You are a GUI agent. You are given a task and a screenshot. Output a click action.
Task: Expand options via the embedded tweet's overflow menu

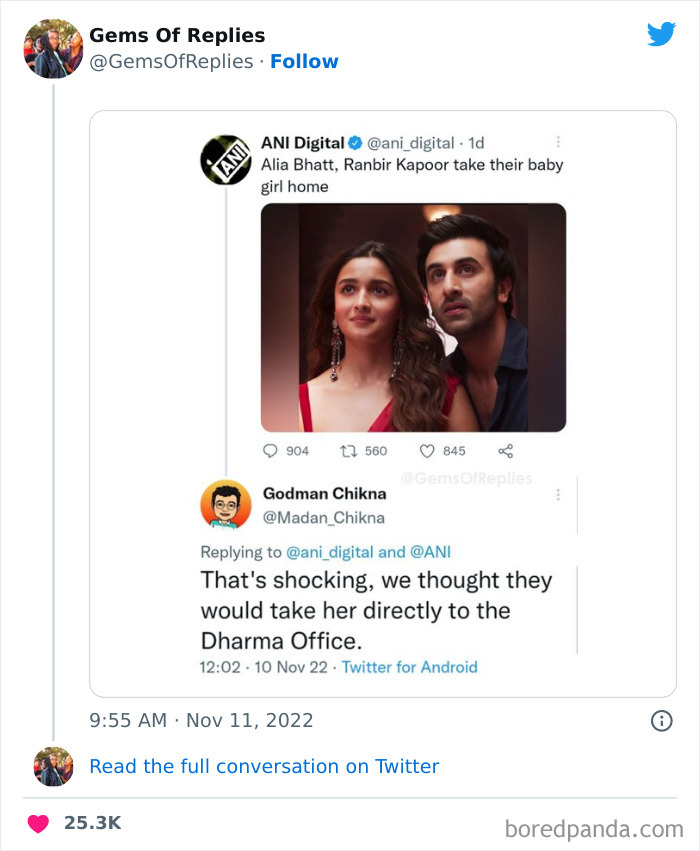pyautogui.click(x=559, y=141)
